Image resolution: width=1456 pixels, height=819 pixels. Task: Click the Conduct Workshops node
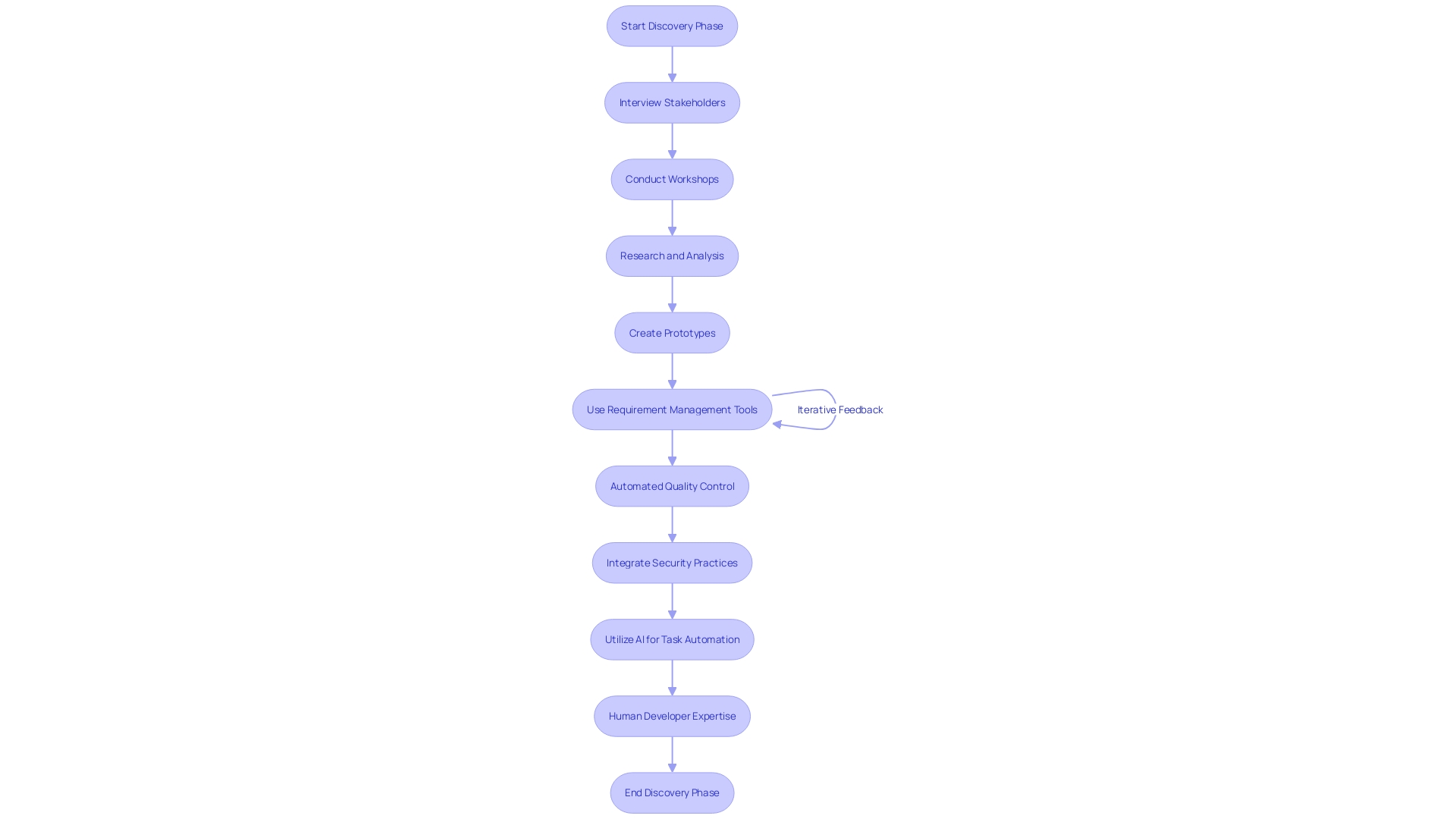point(672,178)
